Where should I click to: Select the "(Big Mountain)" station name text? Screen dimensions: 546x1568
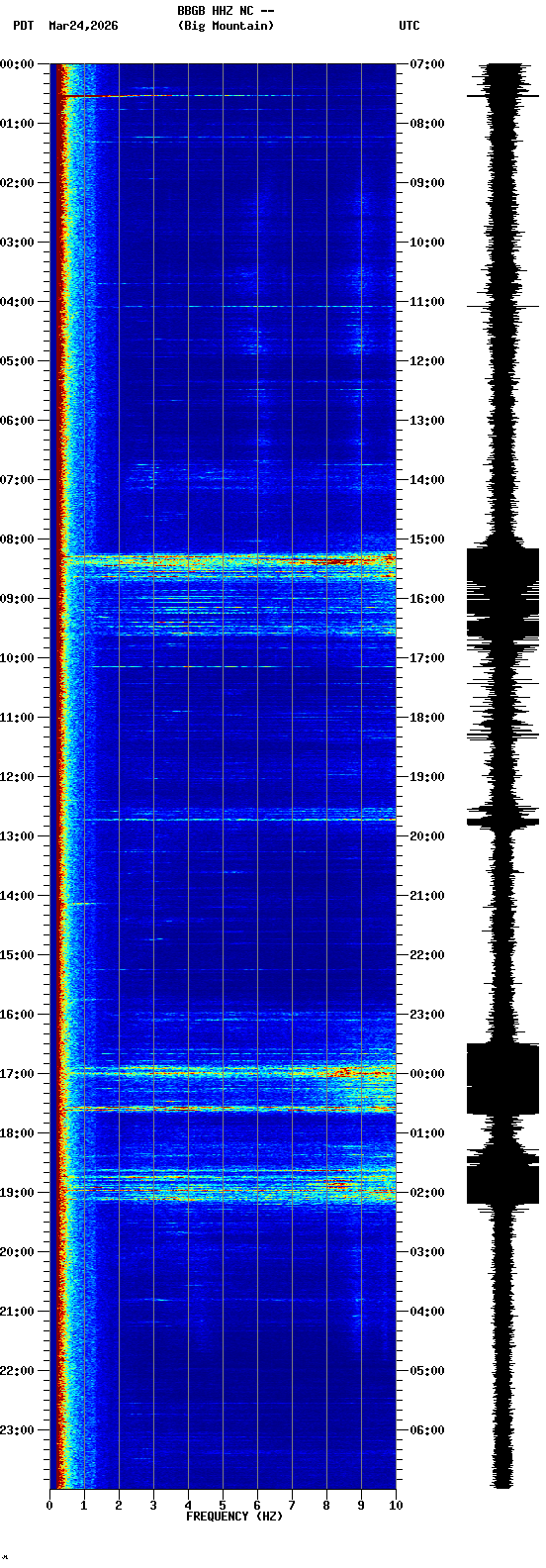[226, 26]
